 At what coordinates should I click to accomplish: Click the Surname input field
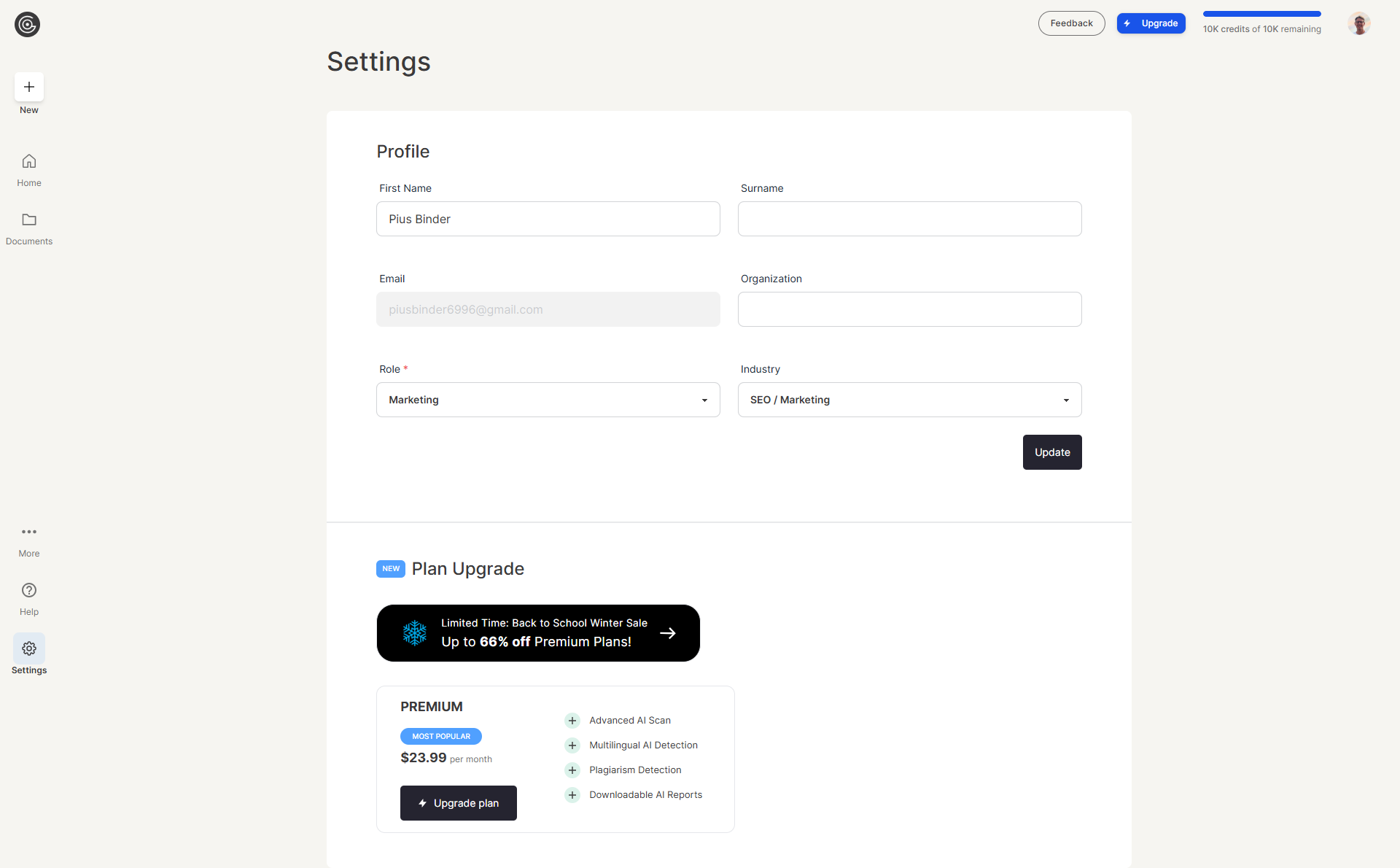click(x=909, y=219)
